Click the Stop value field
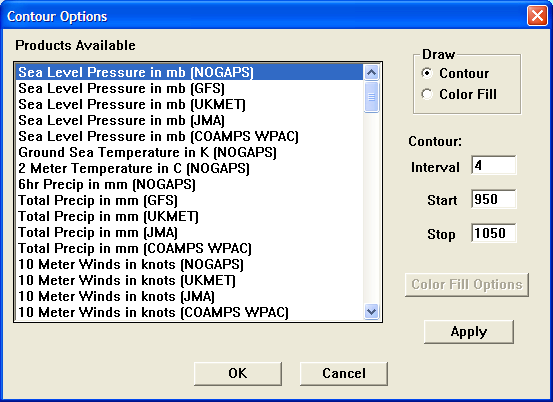This screenshot has width=553, height=402. click(493, 233)
